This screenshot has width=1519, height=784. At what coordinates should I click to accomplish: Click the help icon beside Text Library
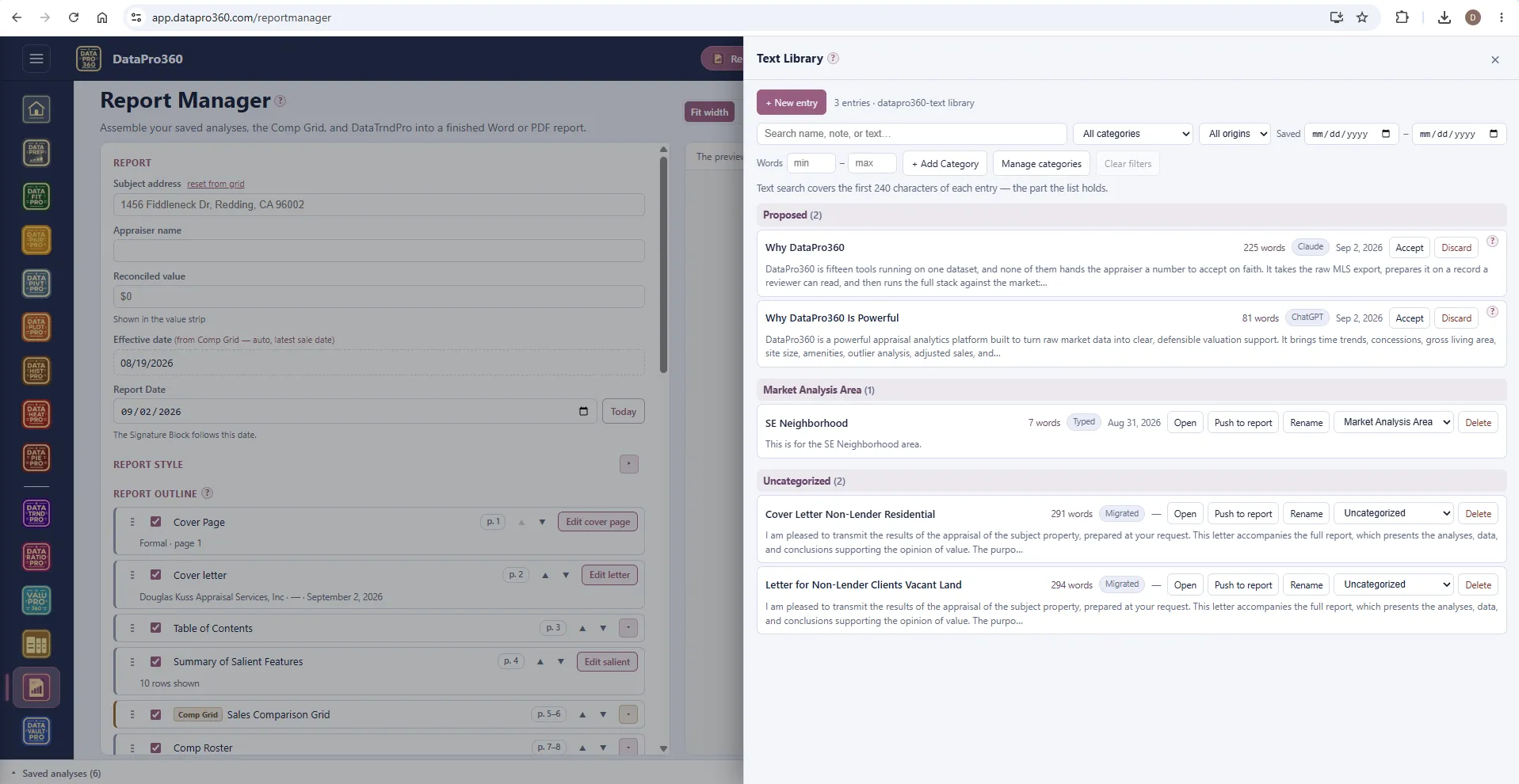pyautogui.click(x=833, y=58)
